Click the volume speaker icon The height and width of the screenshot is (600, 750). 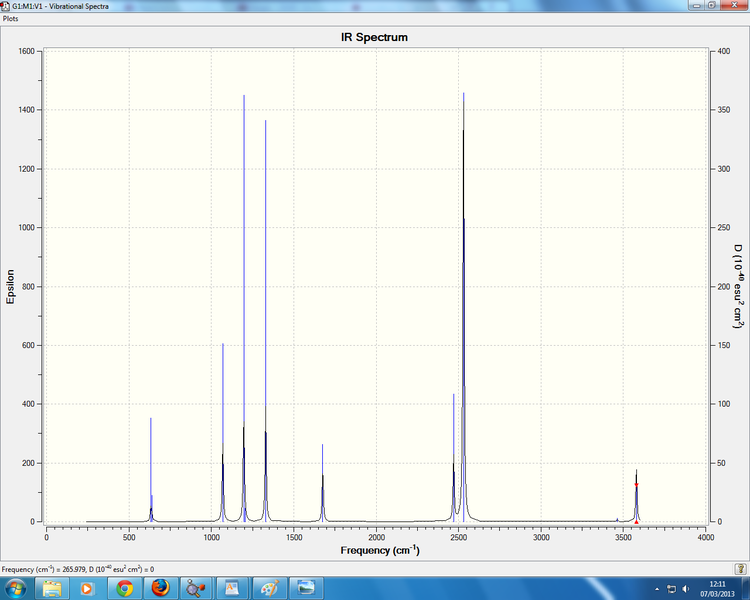(686, 589)
